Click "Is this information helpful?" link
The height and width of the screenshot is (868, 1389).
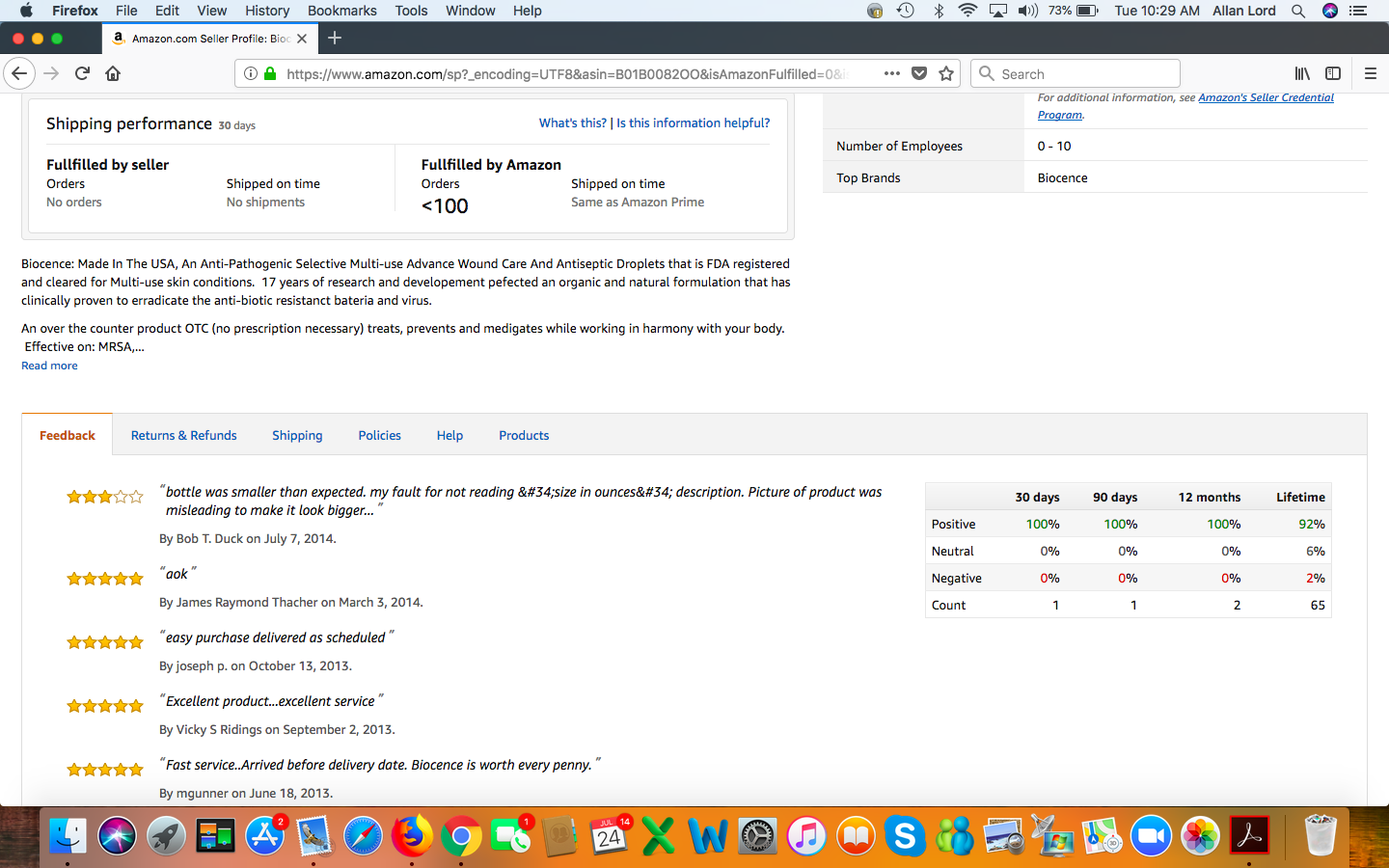(x=694, y=122)
